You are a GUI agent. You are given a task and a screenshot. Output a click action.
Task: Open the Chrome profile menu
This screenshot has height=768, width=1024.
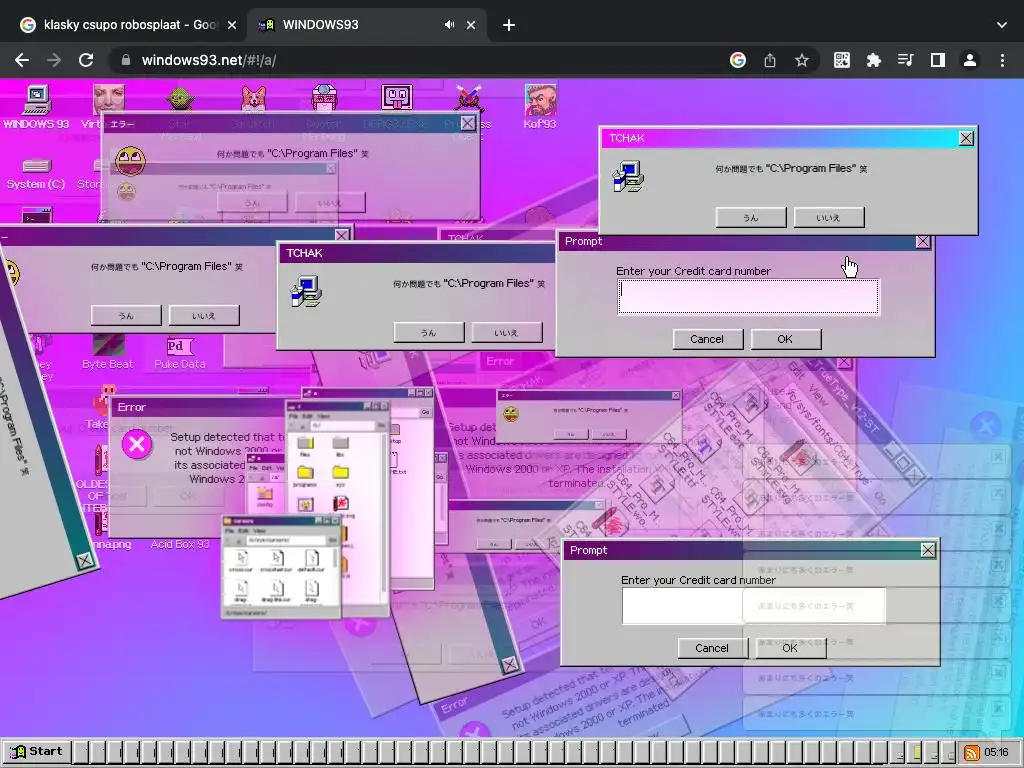tap(970, 60)
